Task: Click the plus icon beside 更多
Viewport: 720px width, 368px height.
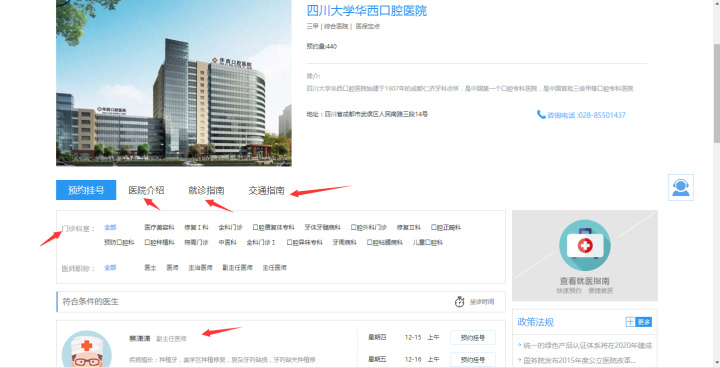Action: click(630, 322)
